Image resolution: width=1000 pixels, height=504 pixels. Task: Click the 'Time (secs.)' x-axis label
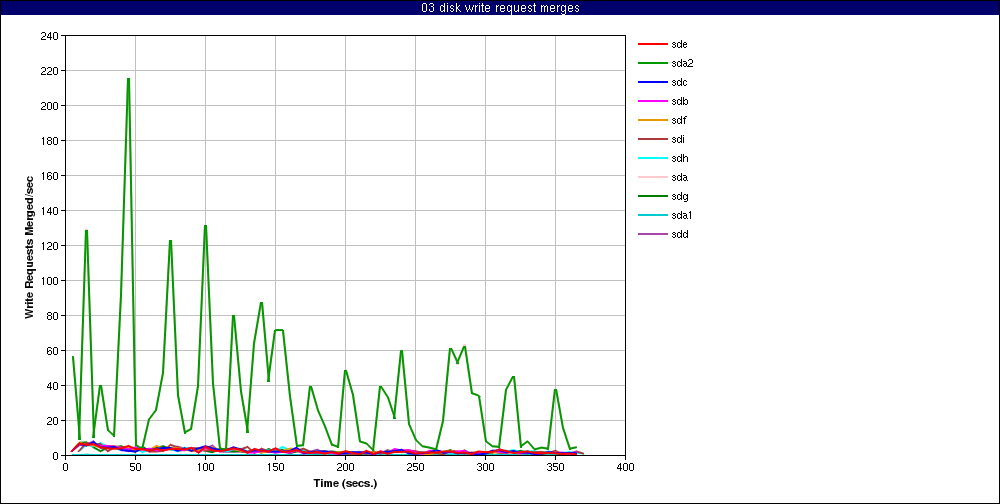tap(345, 483)
